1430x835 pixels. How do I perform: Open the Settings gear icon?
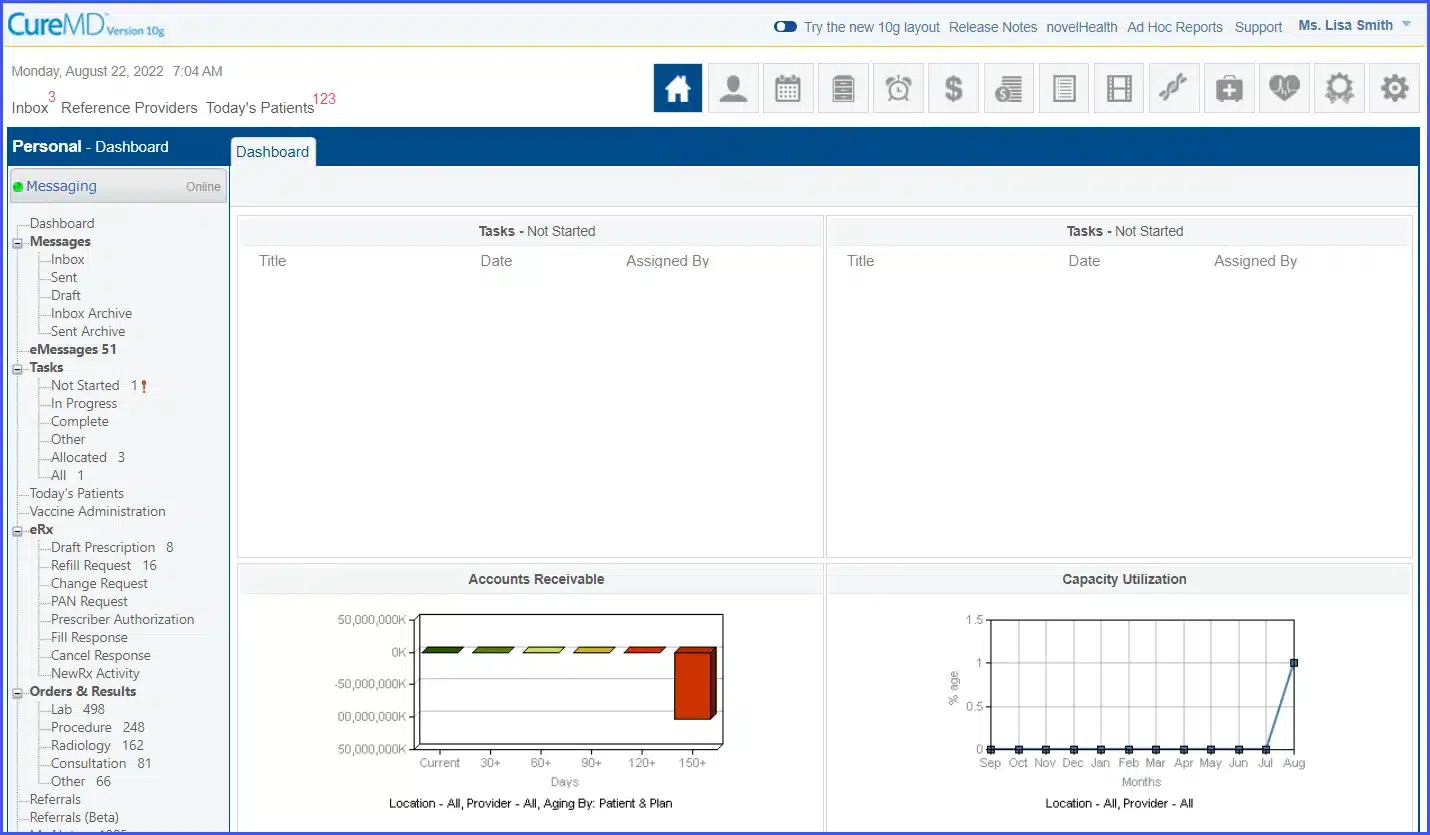tap(1394, 88)
